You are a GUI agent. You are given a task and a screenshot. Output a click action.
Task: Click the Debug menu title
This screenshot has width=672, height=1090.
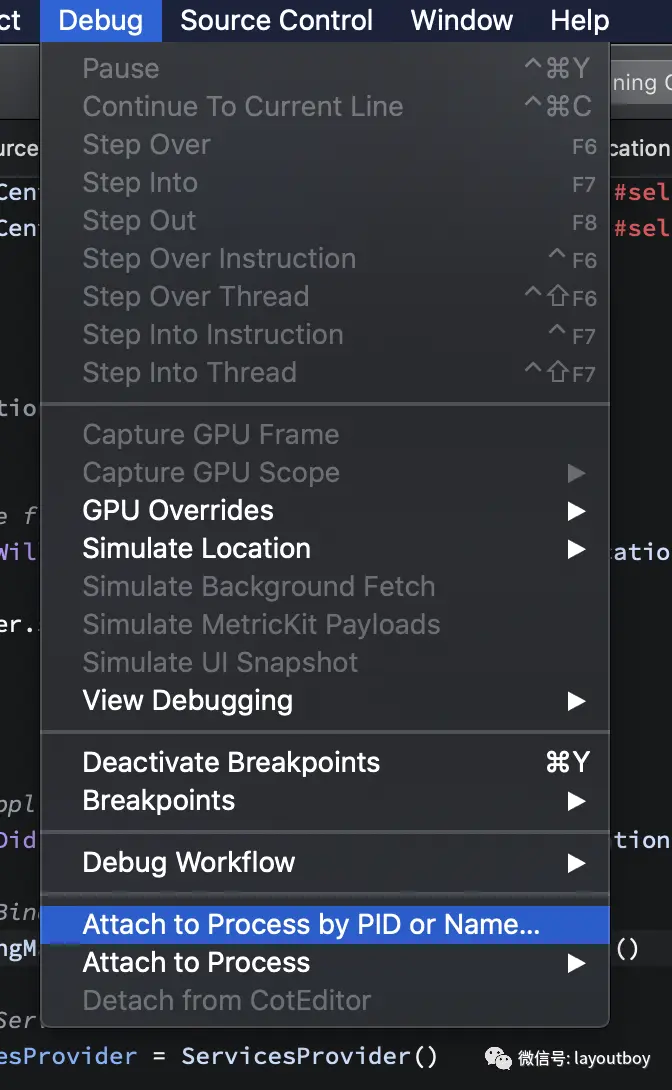click(x=100, y=20)
